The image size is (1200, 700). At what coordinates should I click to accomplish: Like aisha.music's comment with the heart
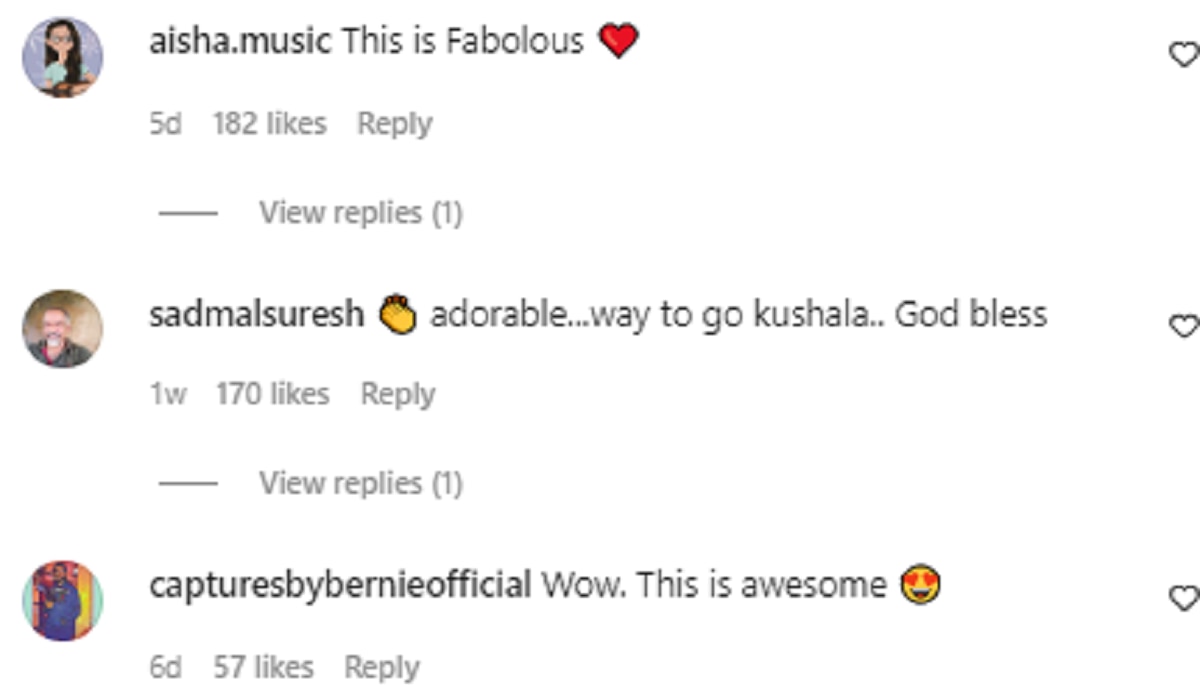1183,55
